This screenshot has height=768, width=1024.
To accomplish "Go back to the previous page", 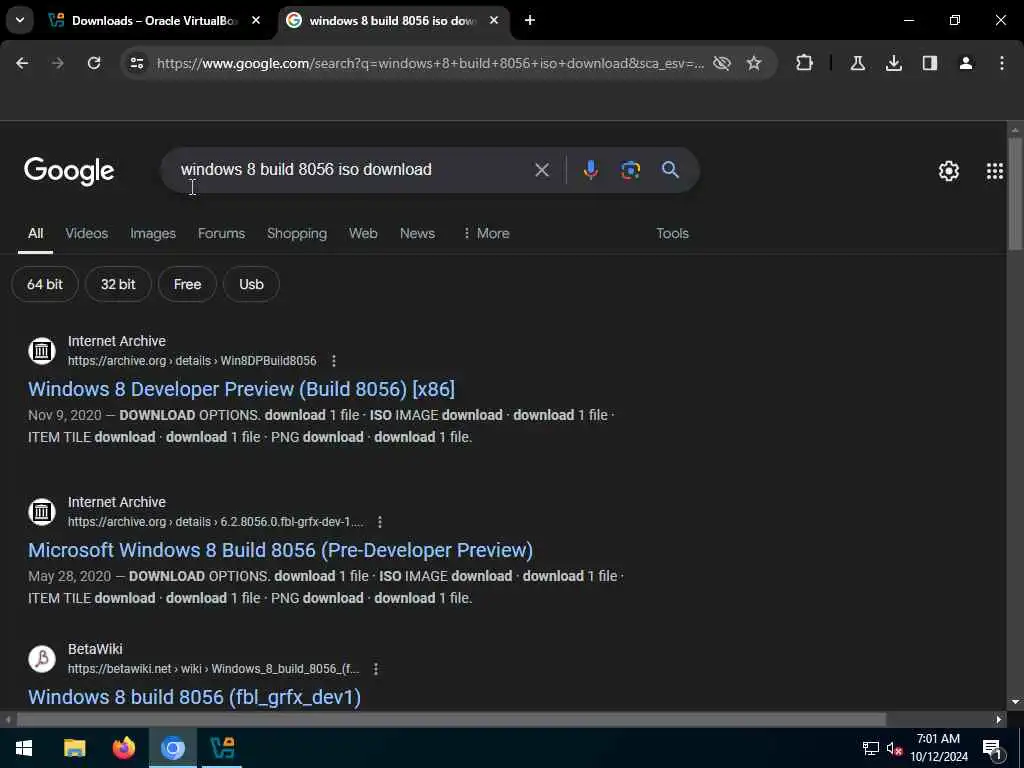I will point(22,63).
